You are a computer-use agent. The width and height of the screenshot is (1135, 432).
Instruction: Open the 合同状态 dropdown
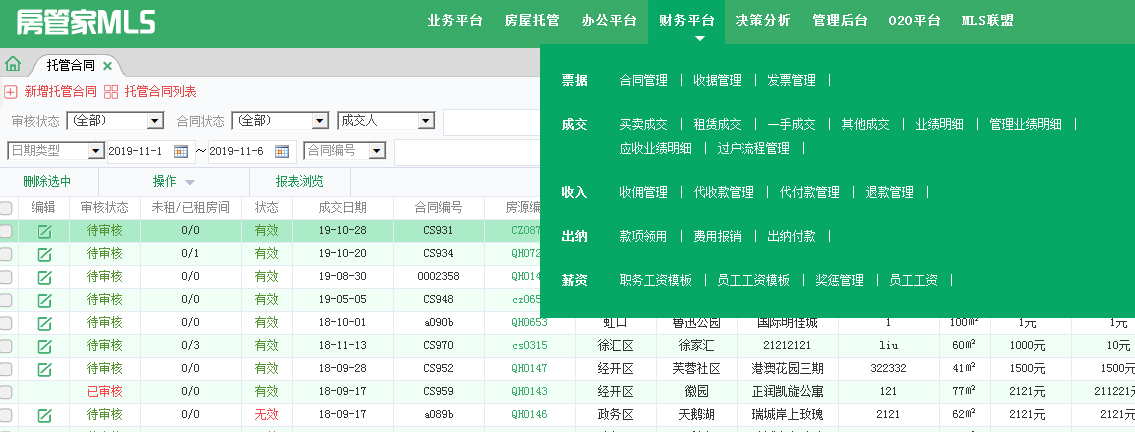click(280, 121)
